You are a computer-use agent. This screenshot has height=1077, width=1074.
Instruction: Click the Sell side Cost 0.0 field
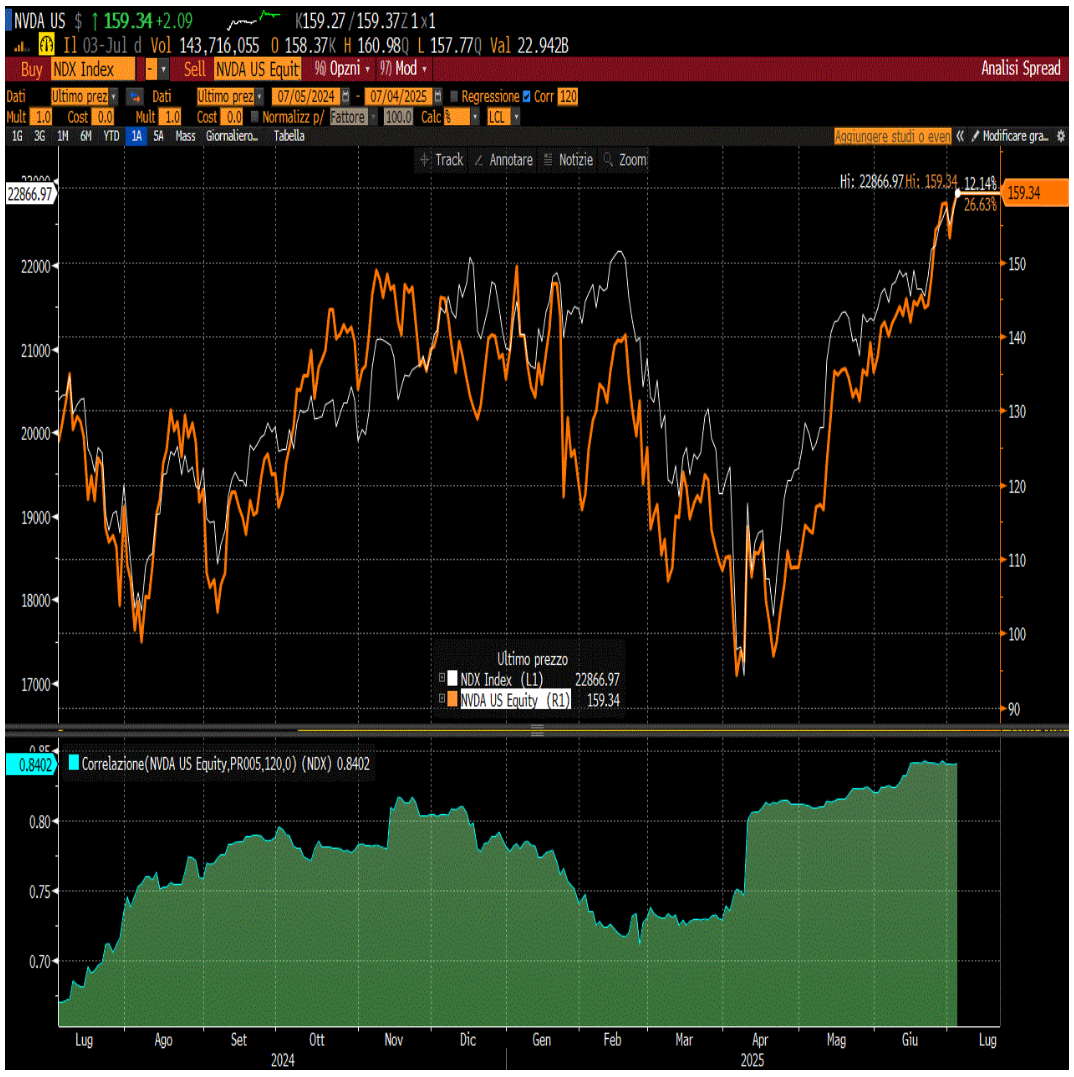(233, 117)
